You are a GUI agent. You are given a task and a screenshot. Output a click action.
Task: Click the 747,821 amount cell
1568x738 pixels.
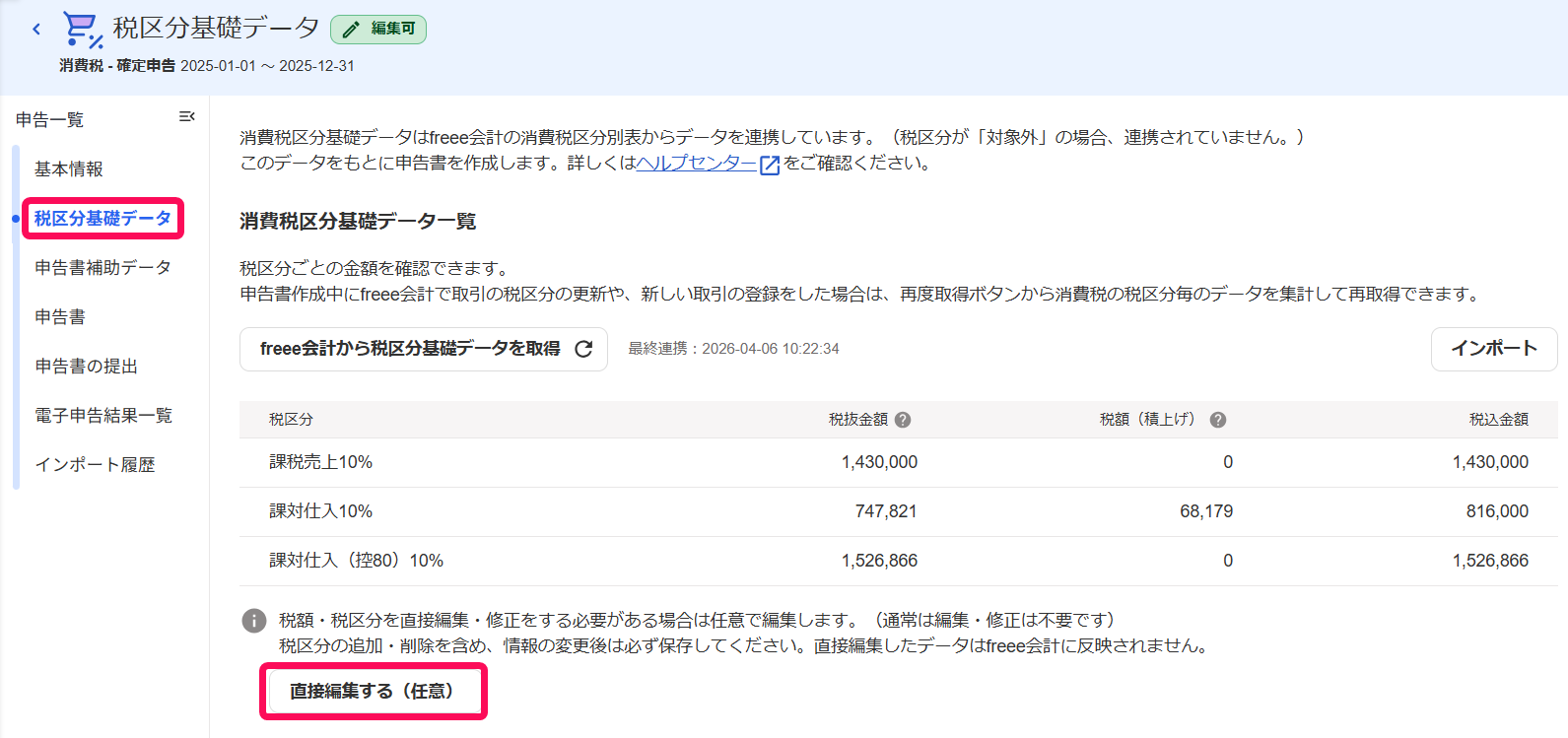tap(886, 511)
